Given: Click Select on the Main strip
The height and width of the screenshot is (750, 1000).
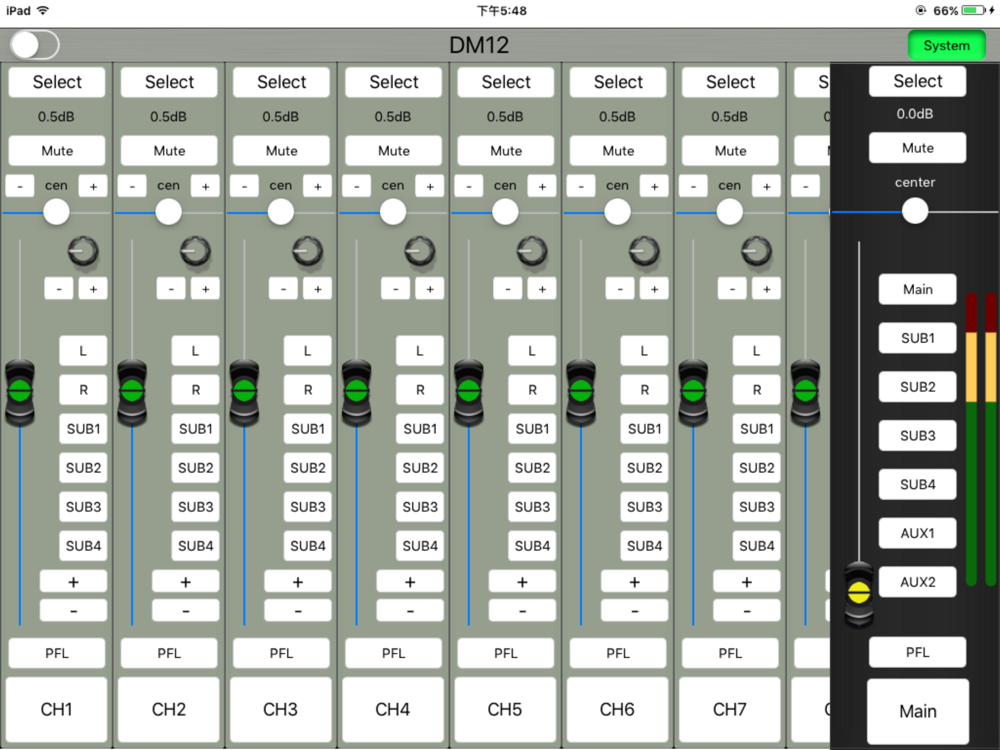Looking at the screenshot, I should [x=918, y=81].
